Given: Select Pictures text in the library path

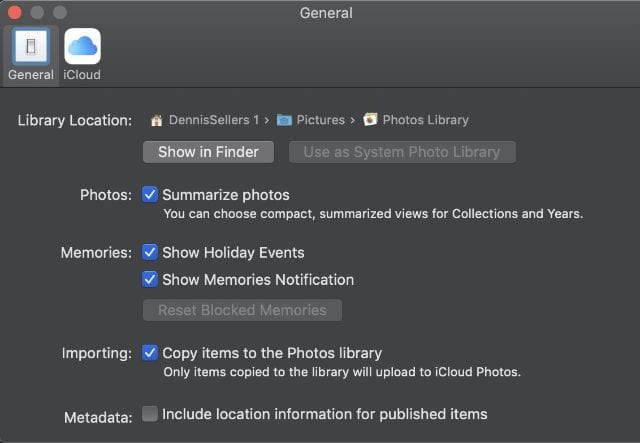Looking at the screenshot, I should (320, 120).
